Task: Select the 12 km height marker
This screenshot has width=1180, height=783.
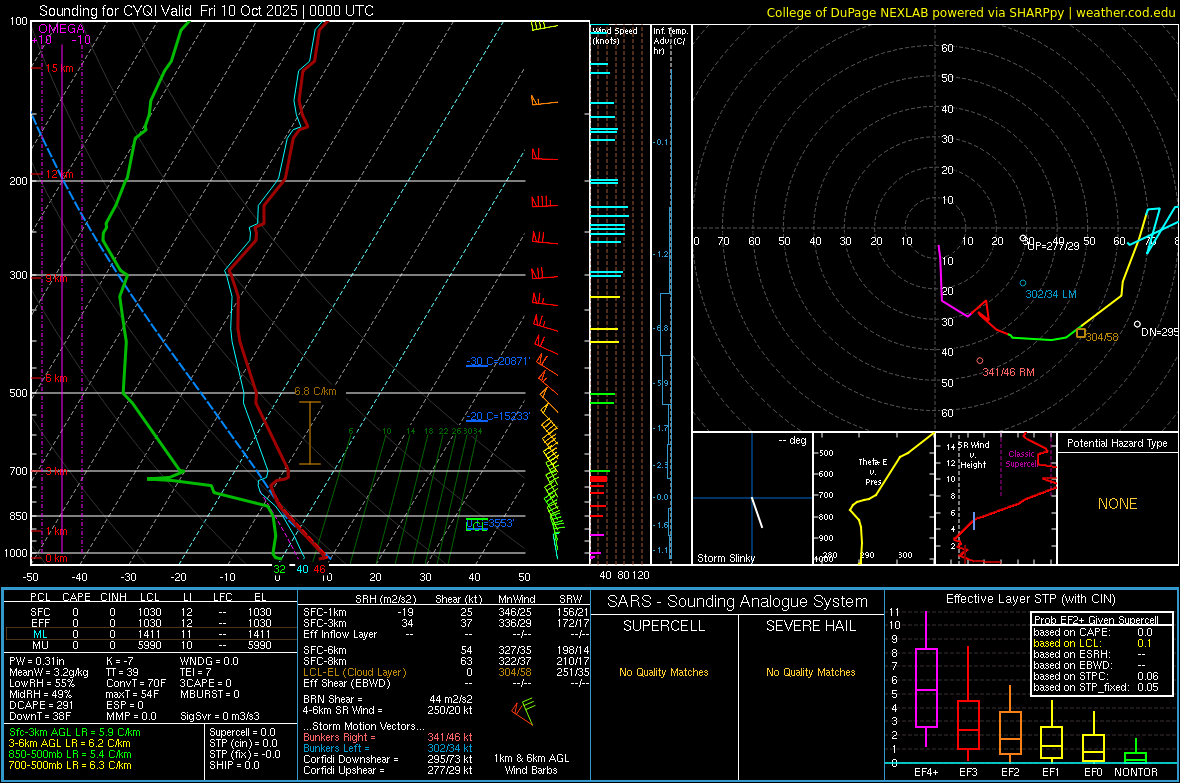Action: tap(59, 174)
